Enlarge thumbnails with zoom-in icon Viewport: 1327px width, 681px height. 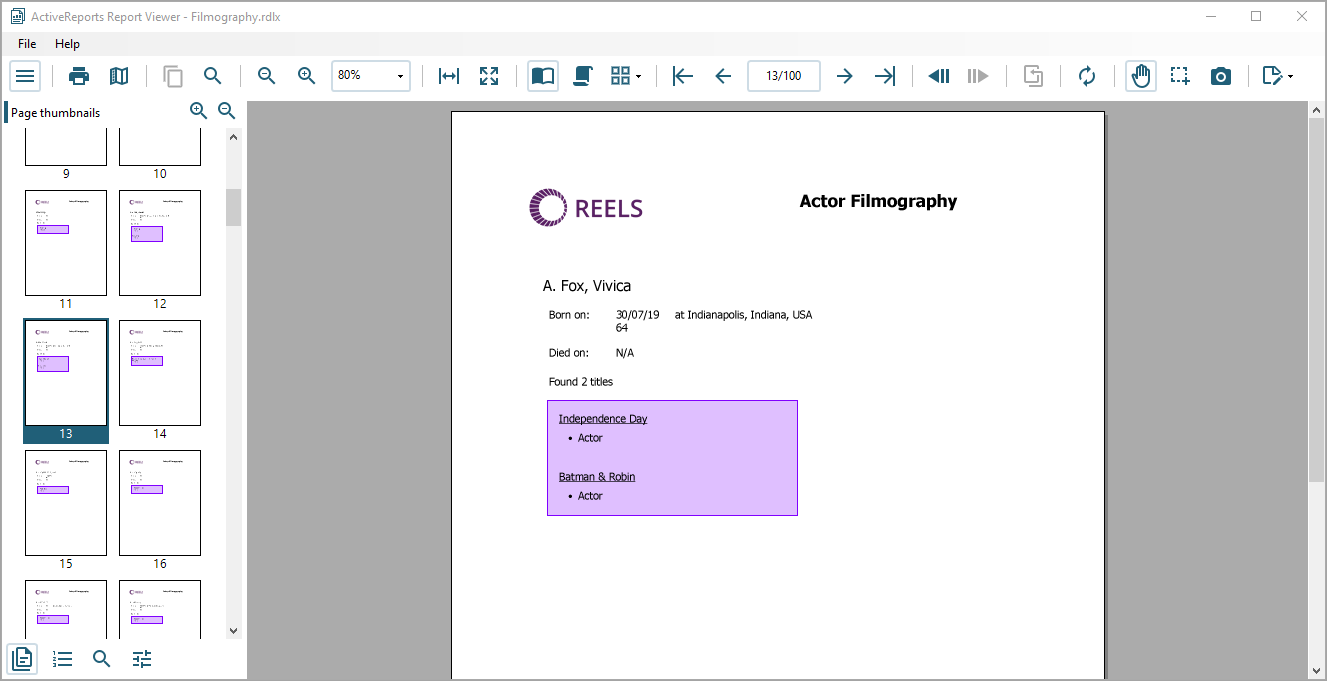[198, 111]
